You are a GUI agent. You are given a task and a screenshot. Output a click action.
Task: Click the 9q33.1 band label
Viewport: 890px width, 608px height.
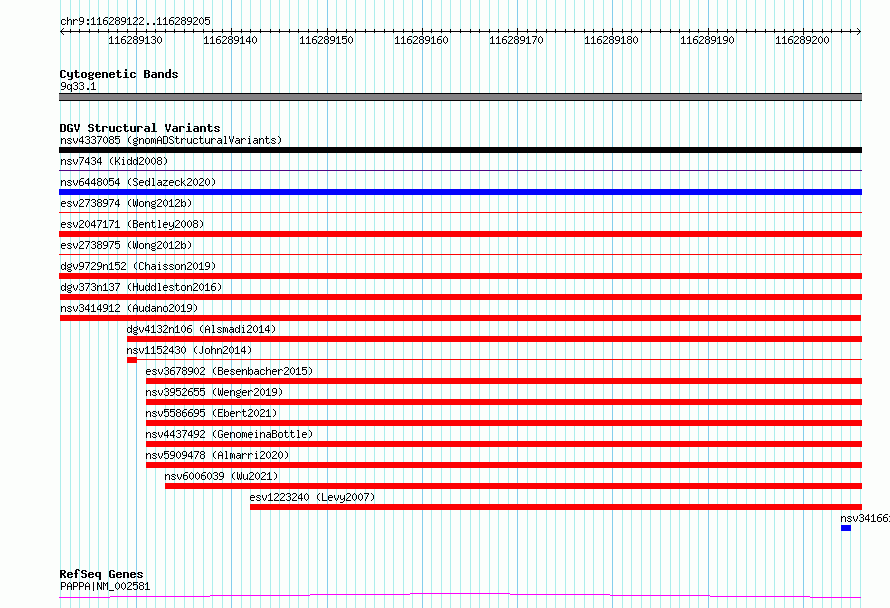(x=78, y=86)
